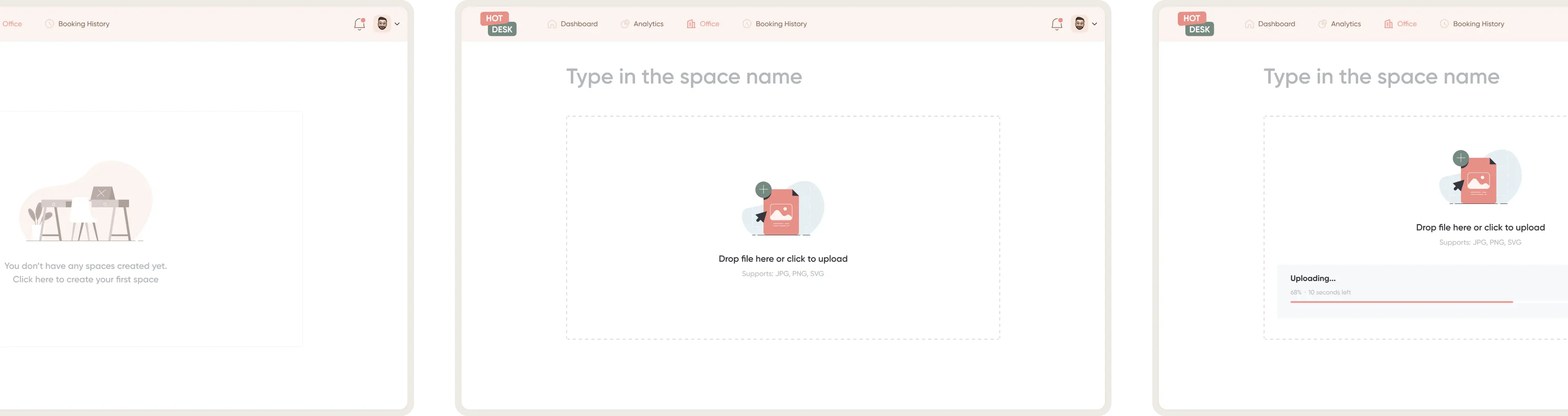Image resolution: width=1568 pixels, height=416 pixels.
Task: Open the user avatar on the empty-spaces screen
Action: (382, 24)
